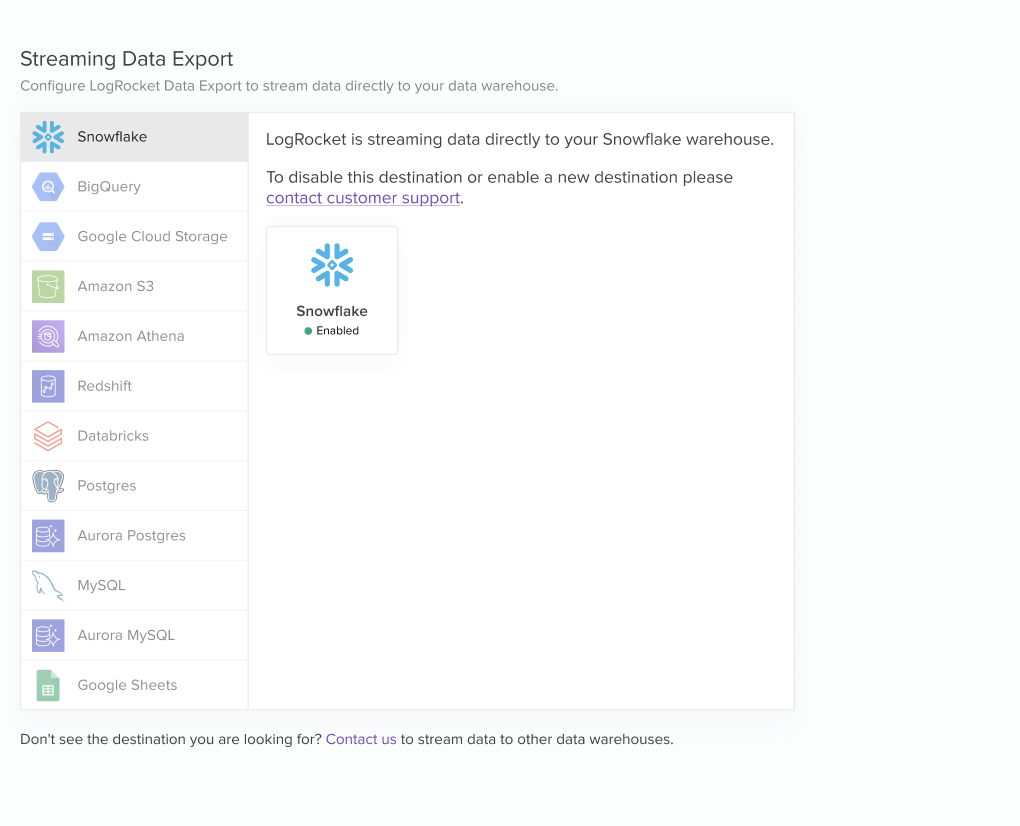Switch to the Amazon S3 tab
This screenshot has height=826, width=1020.
pyautogui.click(x=135, y=287)
